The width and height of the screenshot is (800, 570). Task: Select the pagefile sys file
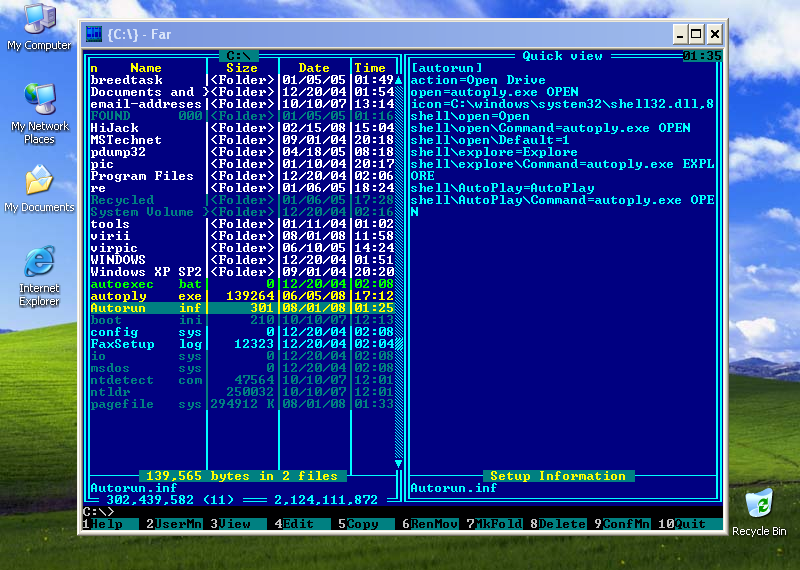click(242, 404)
